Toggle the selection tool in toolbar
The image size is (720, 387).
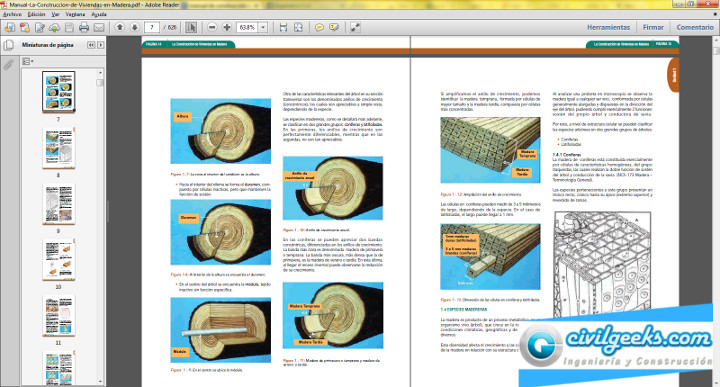(x=191, y=28)
